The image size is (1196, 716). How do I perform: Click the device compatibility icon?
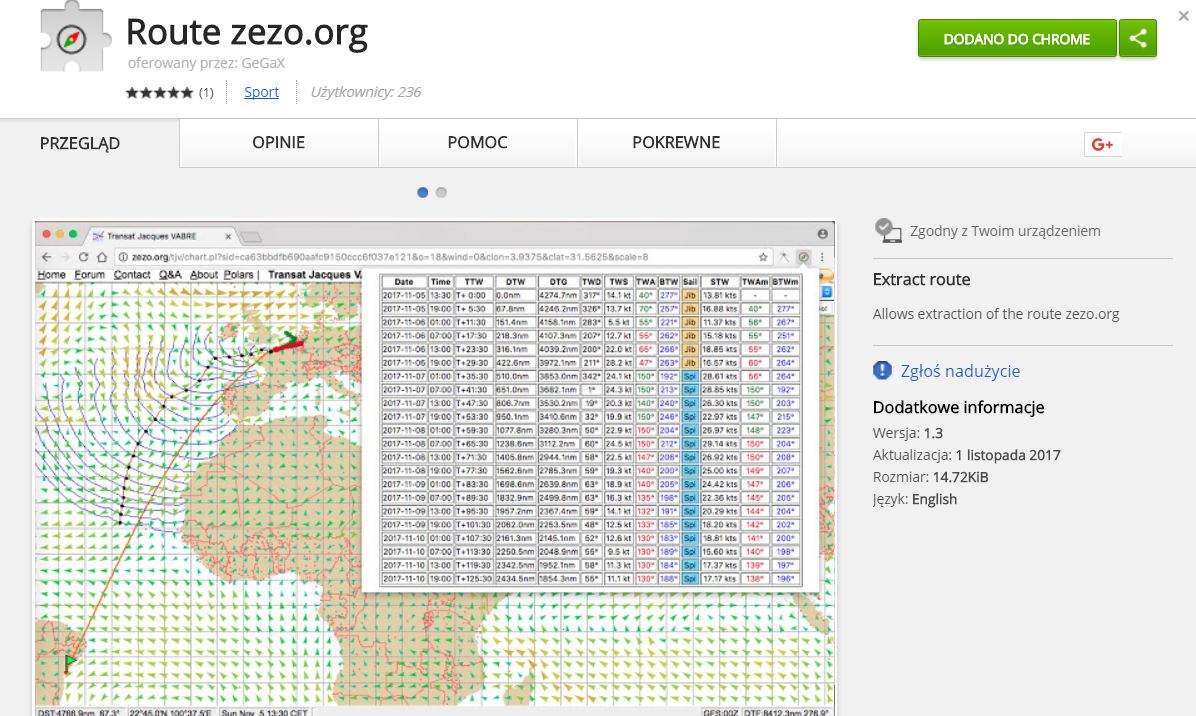coord(887,230)
